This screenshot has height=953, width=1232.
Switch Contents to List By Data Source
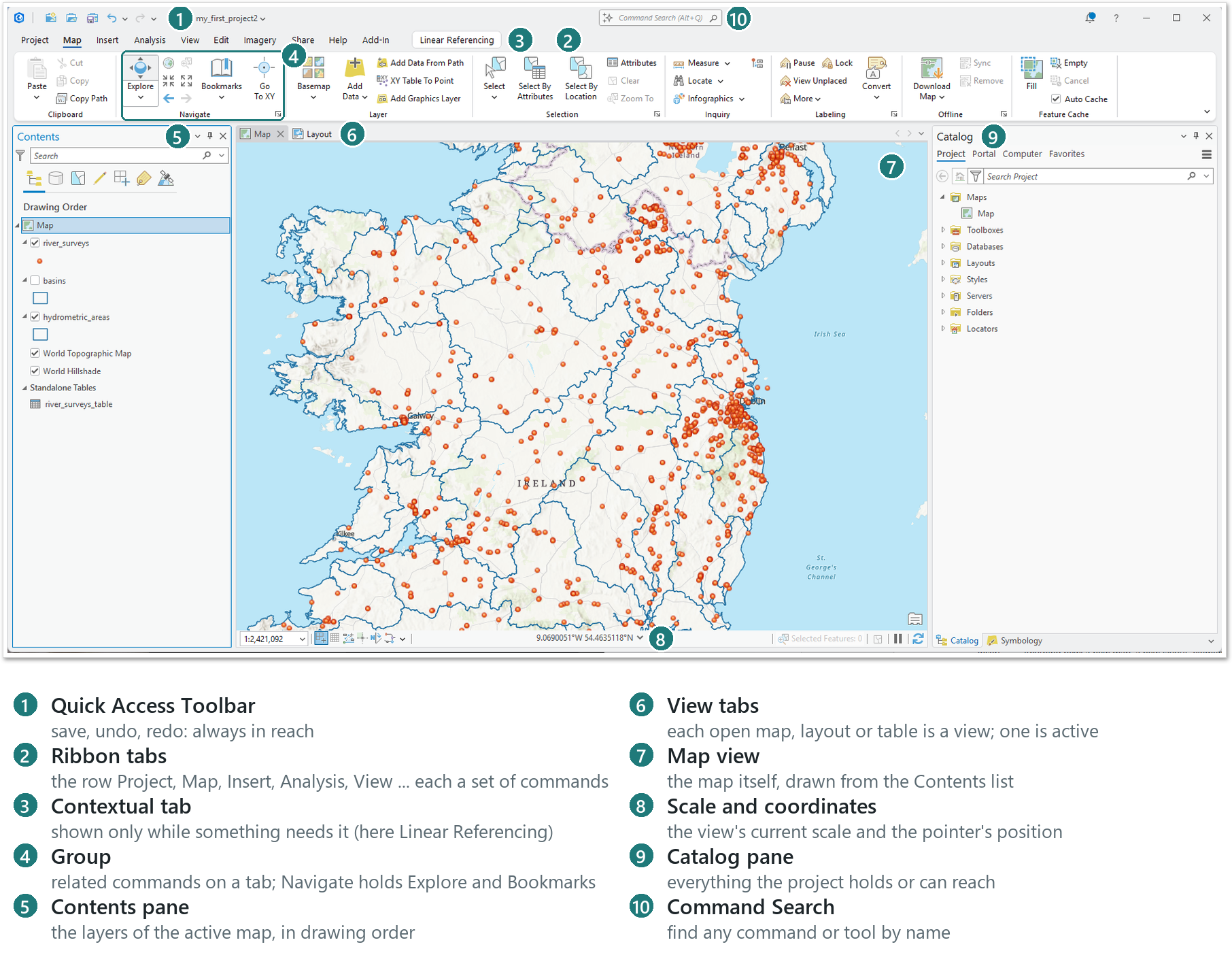point(56,178)
